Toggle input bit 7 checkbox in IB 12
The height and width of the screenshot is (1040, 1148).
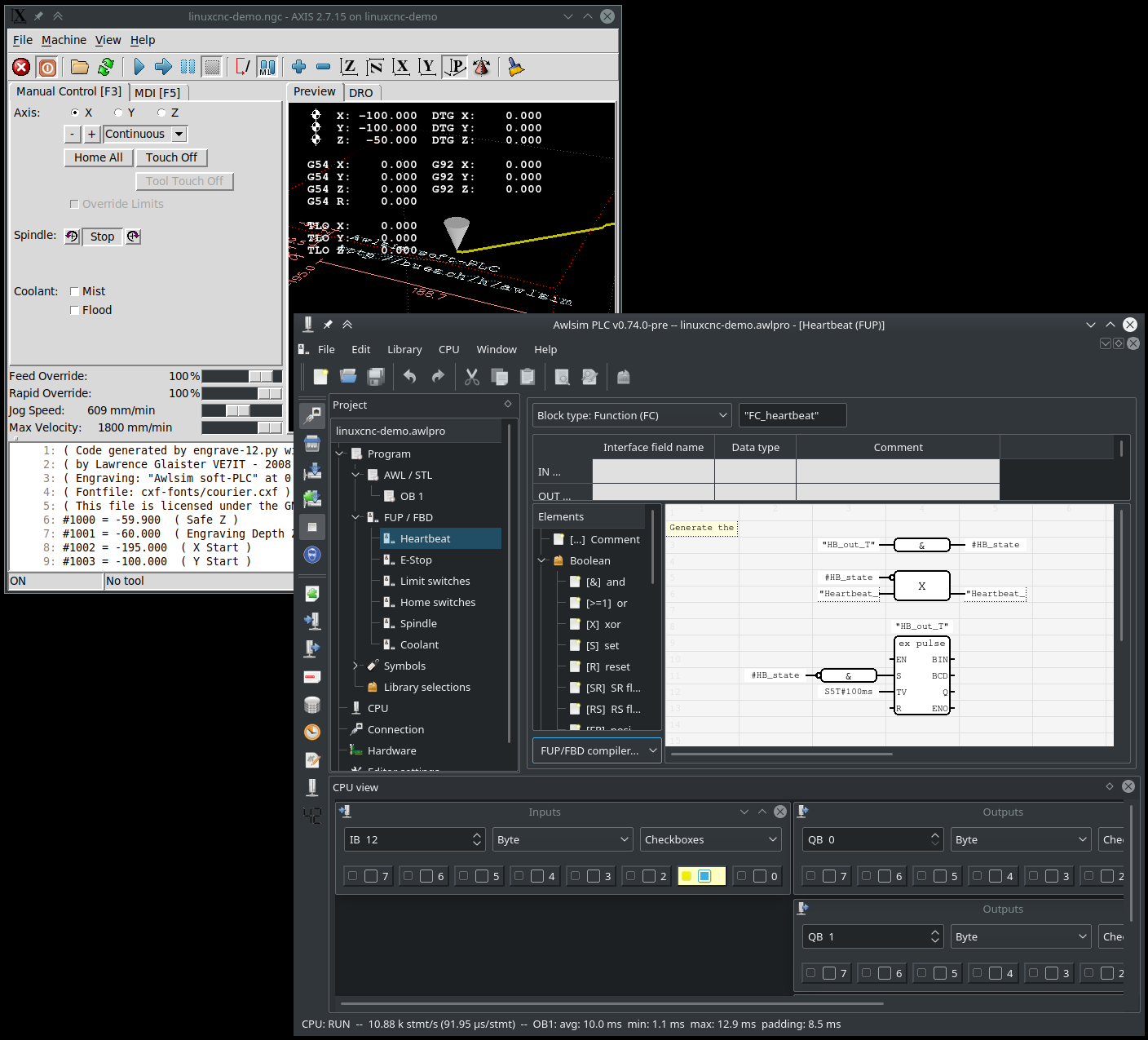click(x=371, y=876)
